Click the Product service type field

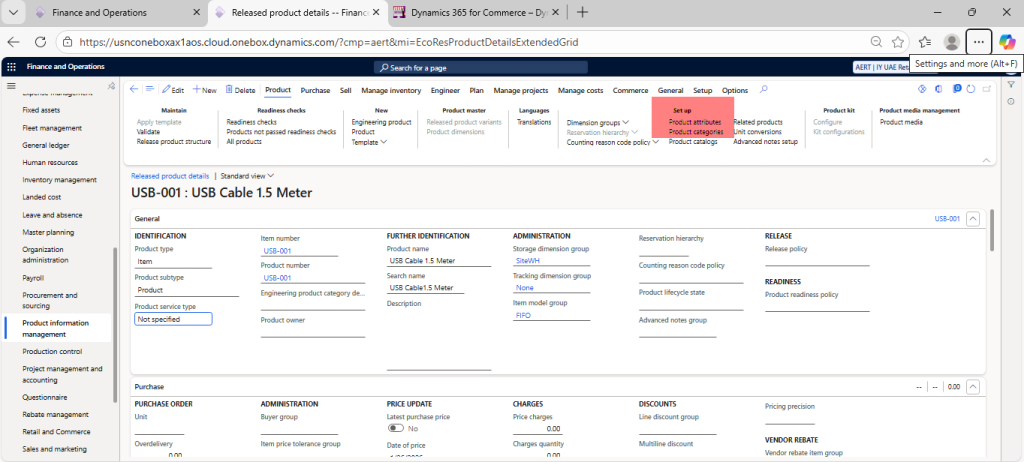pyautogui.click(x=173, y=319)
